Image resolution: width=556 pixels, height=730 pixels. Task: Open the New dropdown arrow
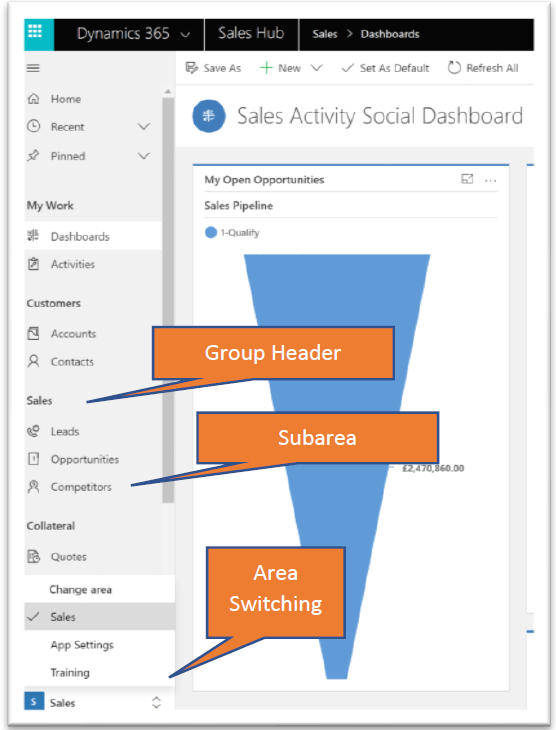pyautogui.click(x=317, y=68)
